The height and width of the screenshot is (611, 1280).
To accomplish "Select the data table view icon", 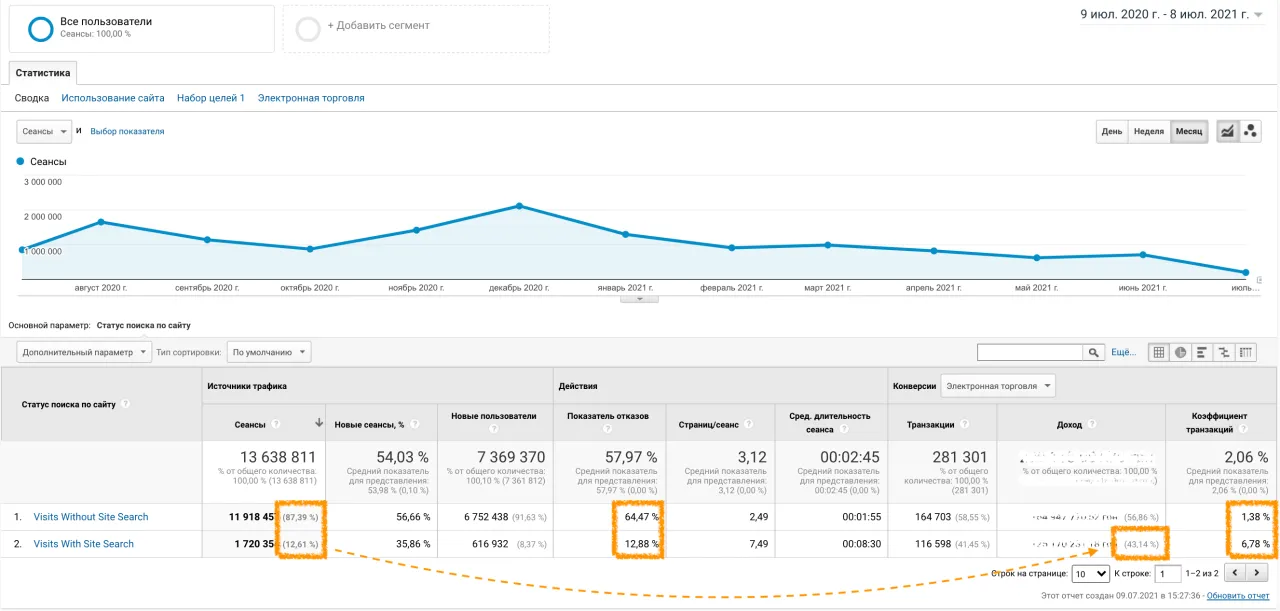I will pyautogui.click(x=1159, y=352).
